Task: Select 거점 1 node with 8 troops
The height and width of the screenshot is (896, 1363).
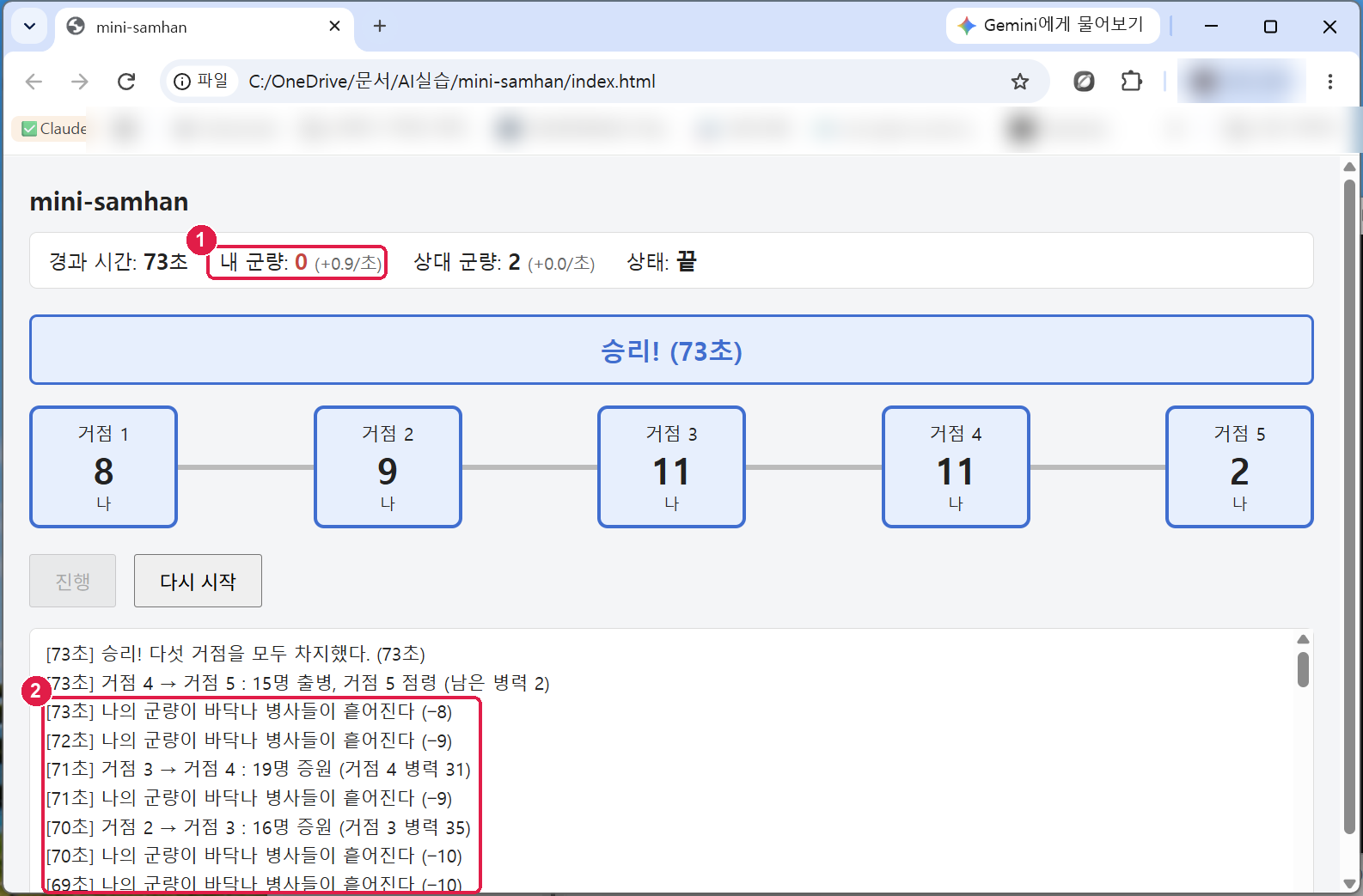Action: pyautogui.click(x=103, y=466)
